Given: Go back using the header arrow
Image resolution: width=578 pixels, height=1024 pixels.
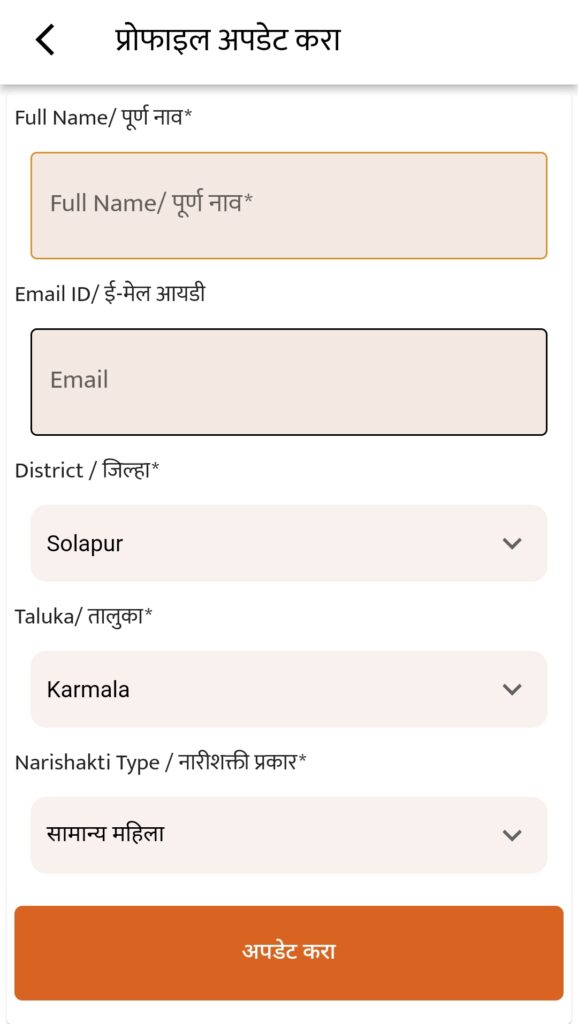Looking at the screenshot, I should tap(44, 40).
